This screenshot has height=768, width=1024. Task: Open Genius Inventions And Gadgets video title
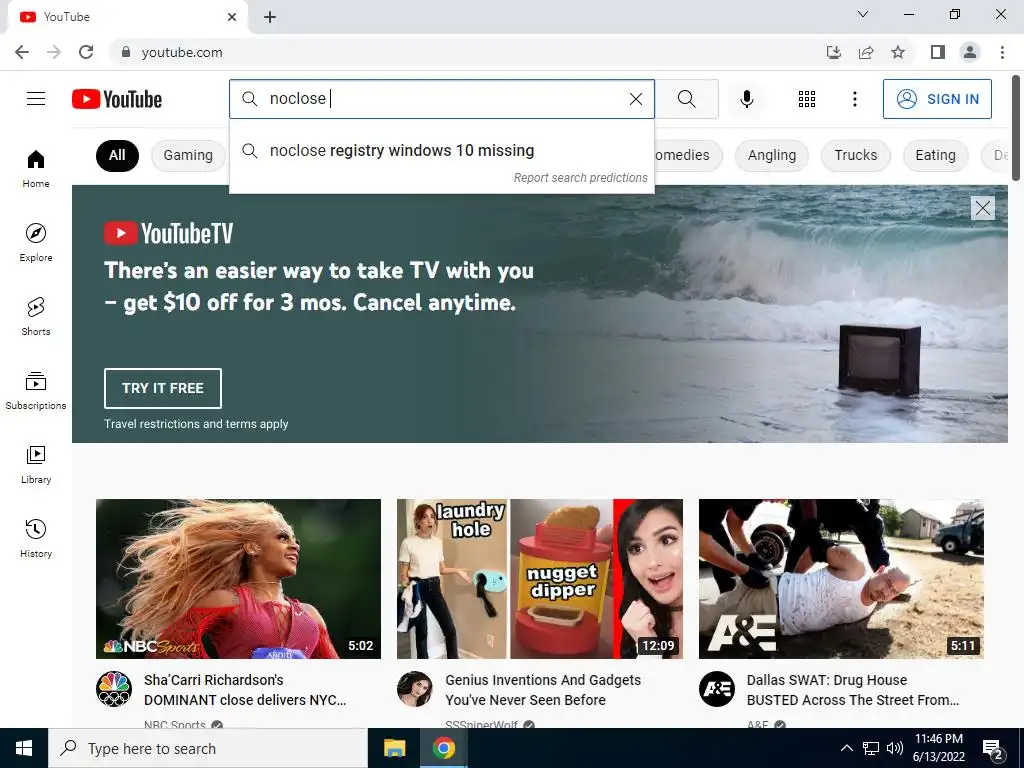pyautogui.click(x=543, y=690)
